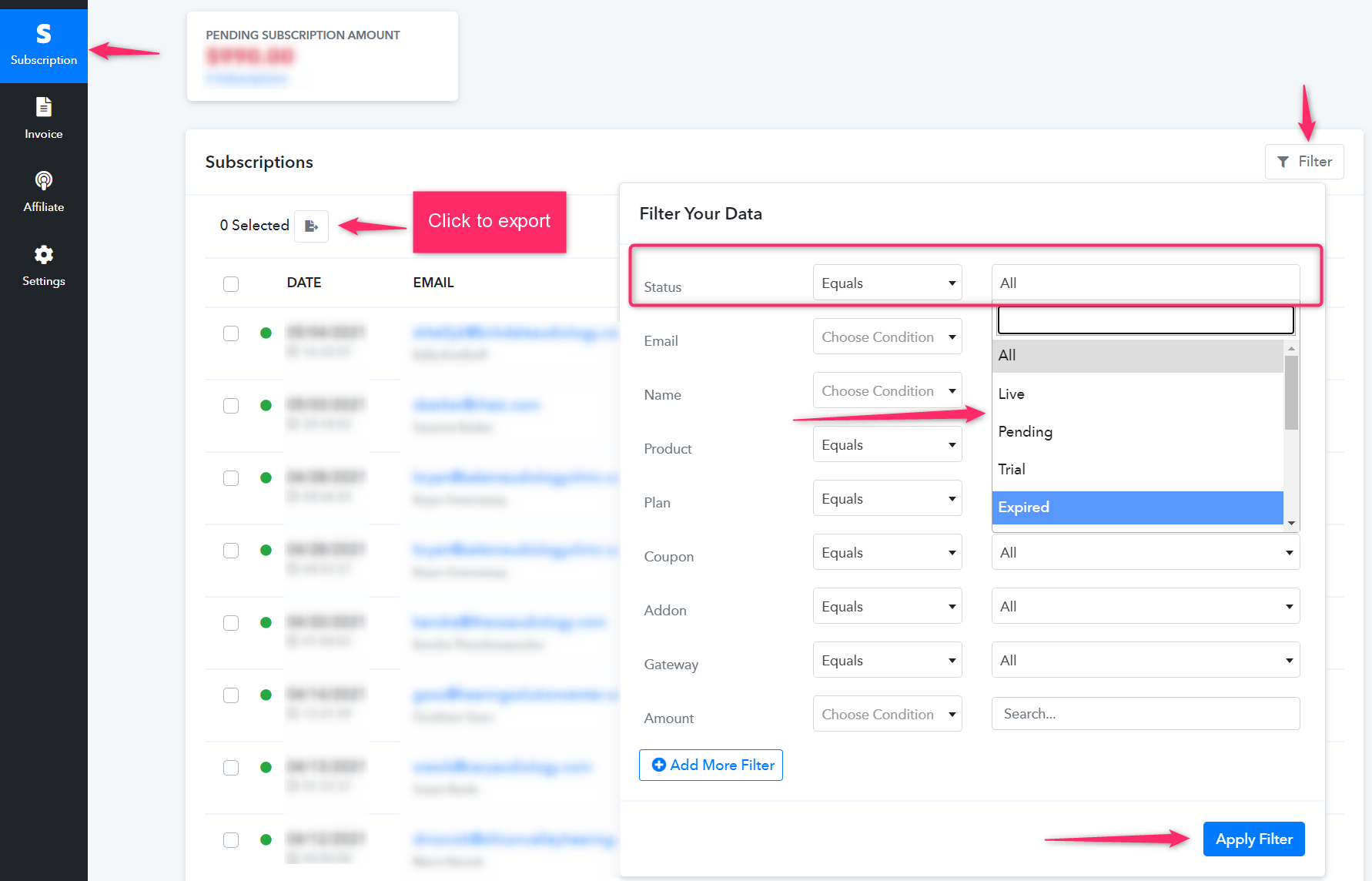
Task: Expand the Gateway value All dropdown
Action: point(1145,660)
